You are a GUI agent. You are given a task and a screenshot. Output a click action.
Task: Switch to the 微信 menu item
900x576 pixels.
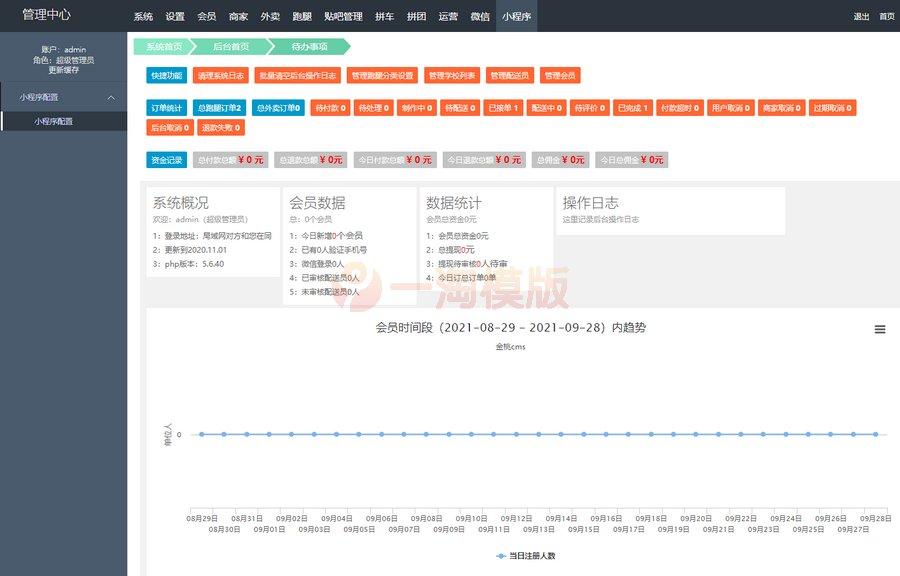pyautogui.click(x=479, y=16)
